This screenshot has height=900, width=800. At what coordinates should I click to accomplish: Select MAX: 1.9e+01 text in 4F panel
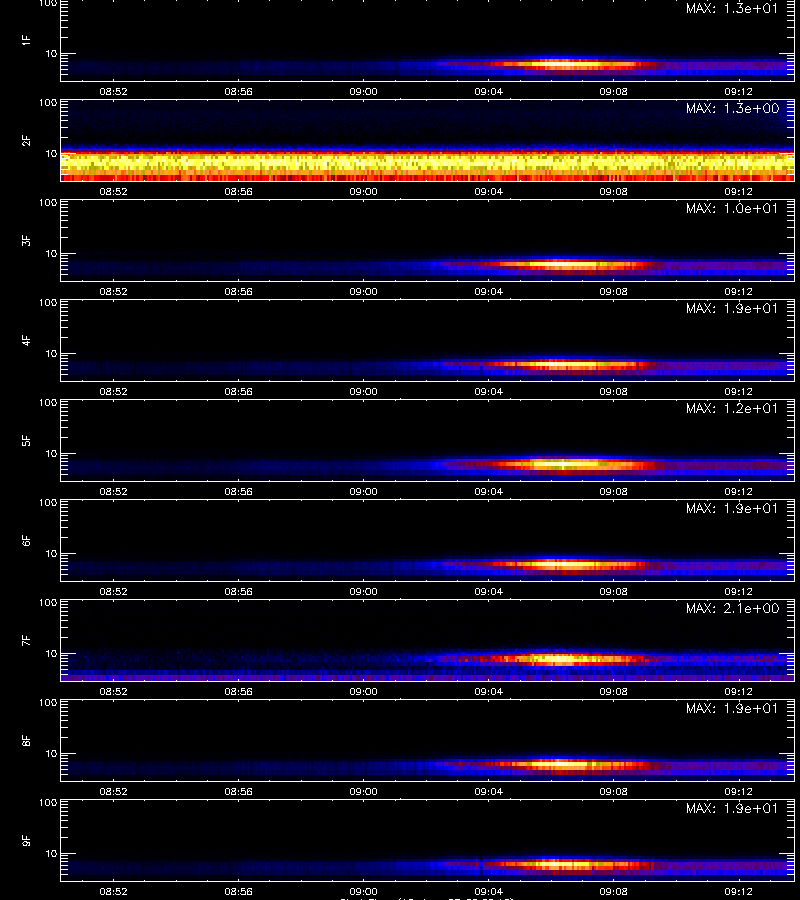(732, 308)
